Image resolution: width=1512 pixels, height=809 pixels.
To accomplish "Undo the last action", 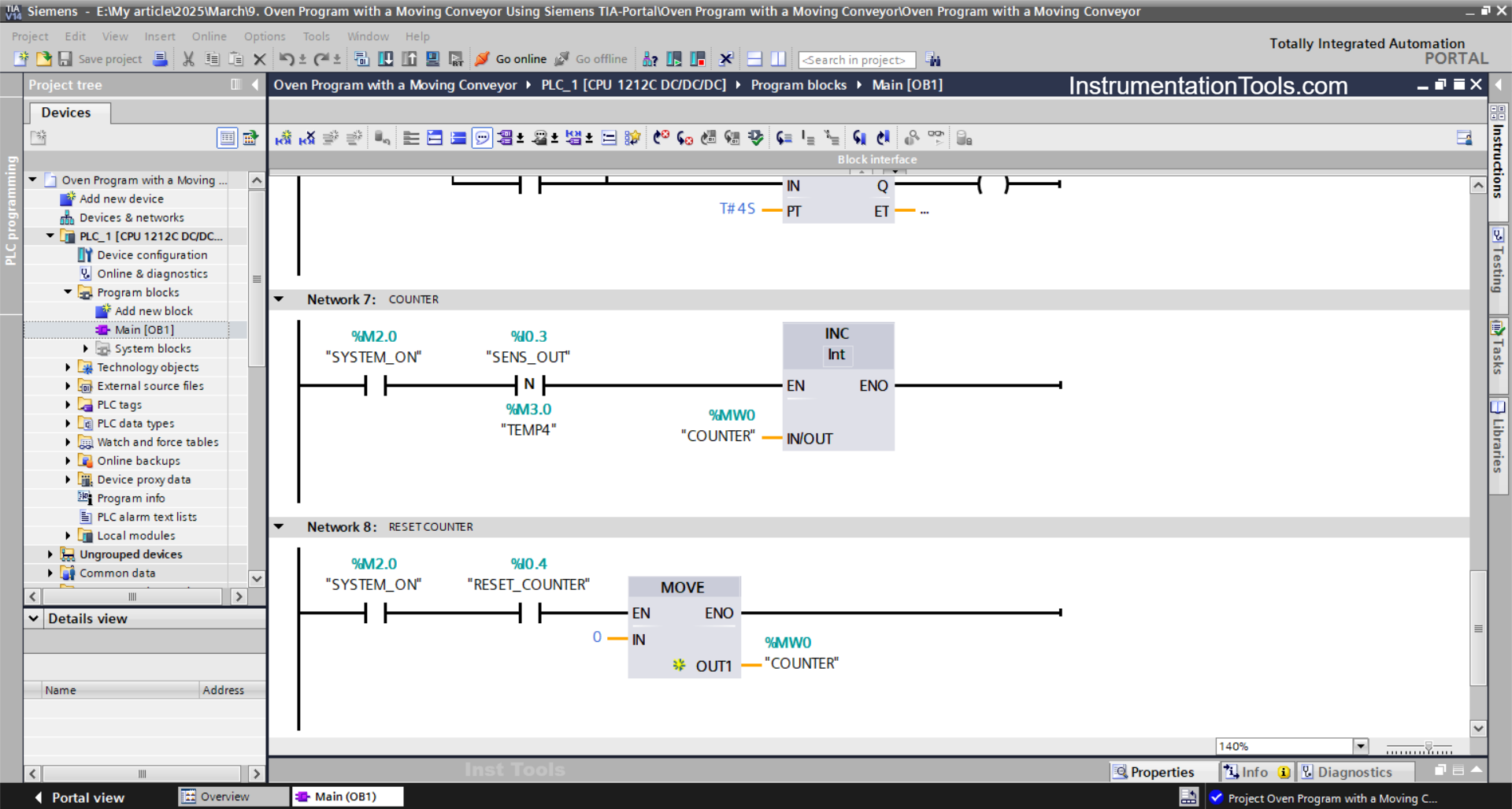I will click(x=286, y=58).
